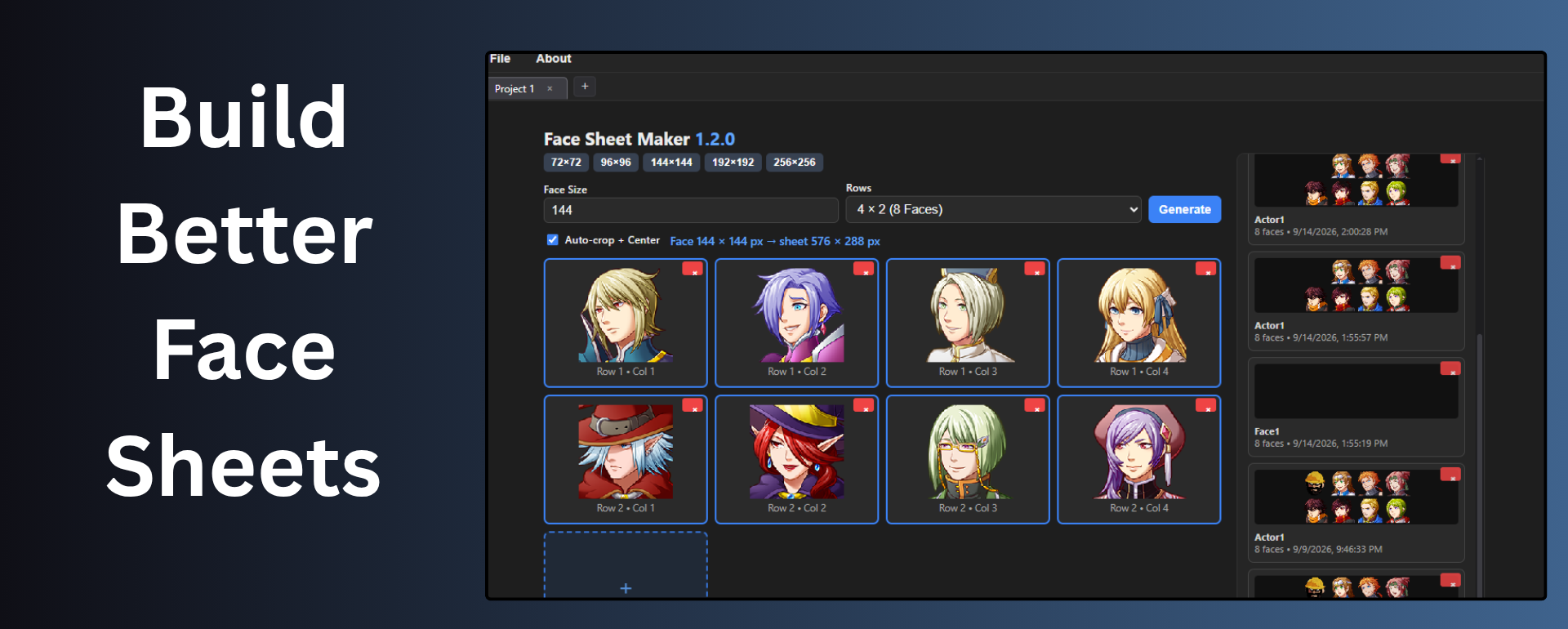Delete the Actor1 2:00:28 PM history entry
Image resolution: width=1568 pixels, height=629 pixels.
(x=1450, y=158)
